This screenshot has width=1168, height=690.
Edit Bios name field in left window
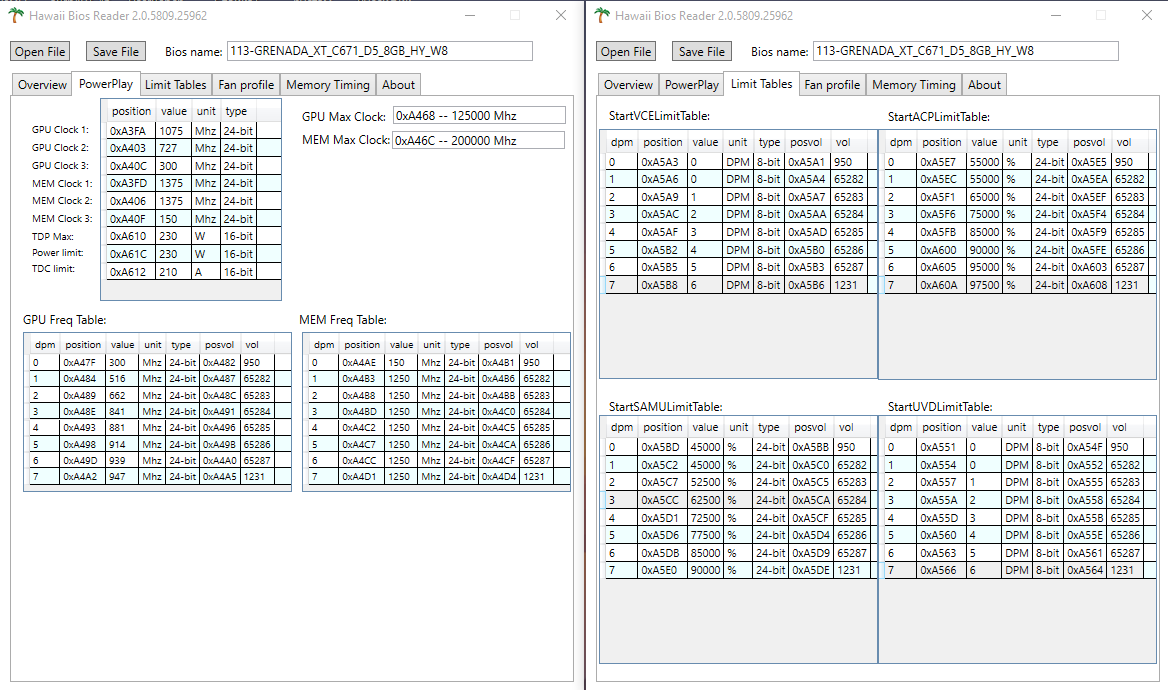click(379, 51)
